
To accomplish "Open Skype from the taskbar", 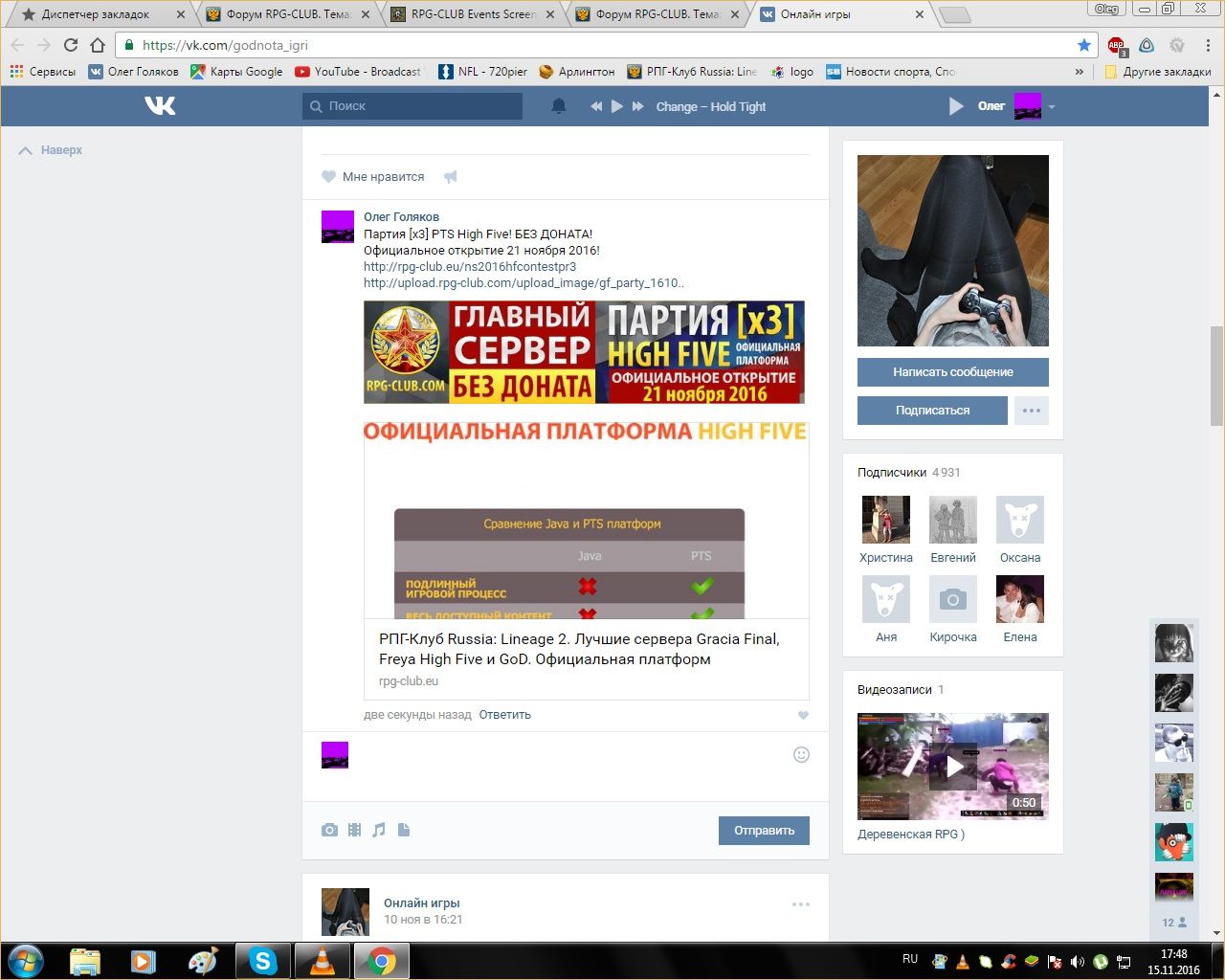I will [262, 960].
